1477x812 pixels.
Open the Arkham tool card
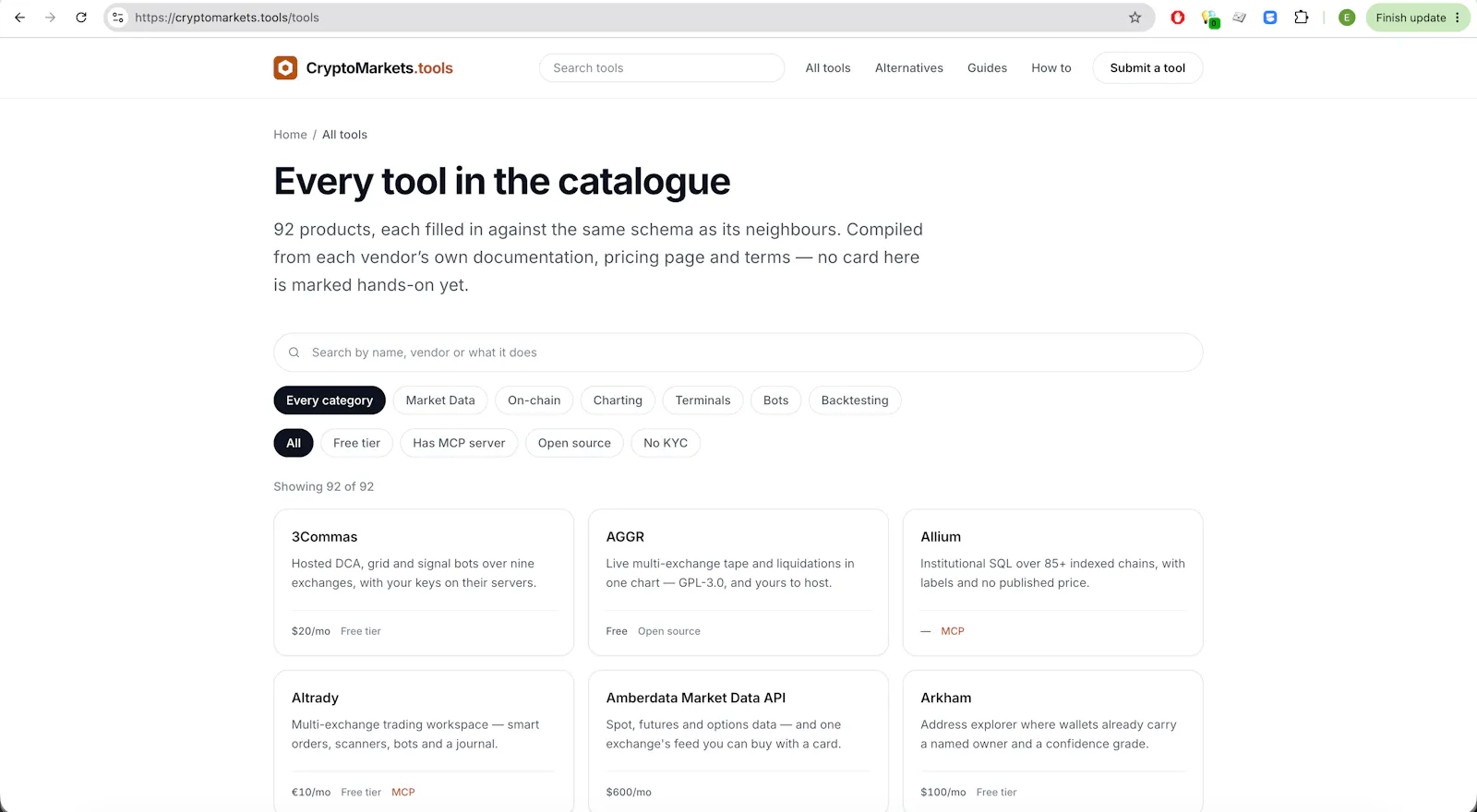point(1052,741)
